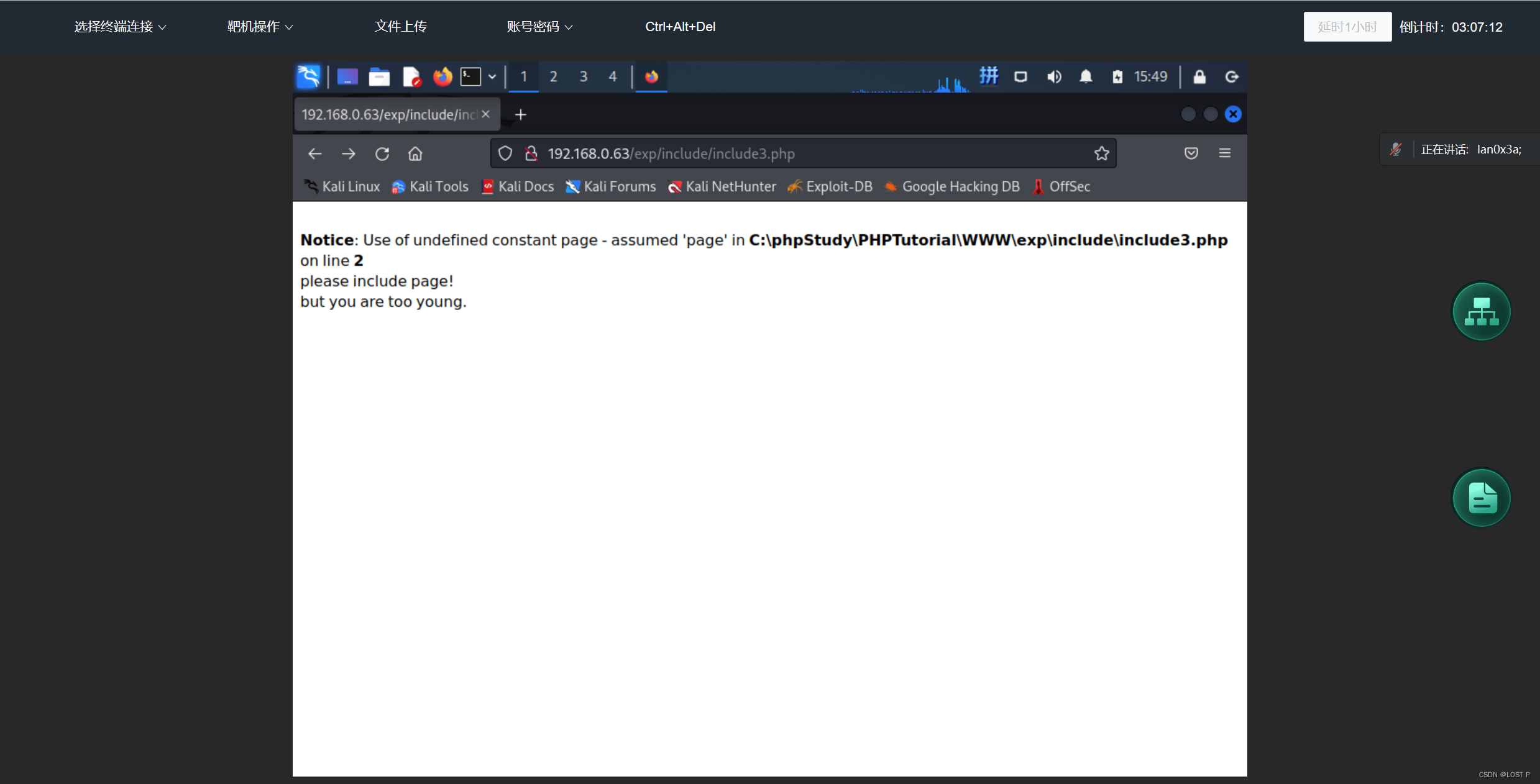This screenshot has height=784, width=1540.
Task: Expand the 账号密码 dropdown
Action: coord(539,27)
